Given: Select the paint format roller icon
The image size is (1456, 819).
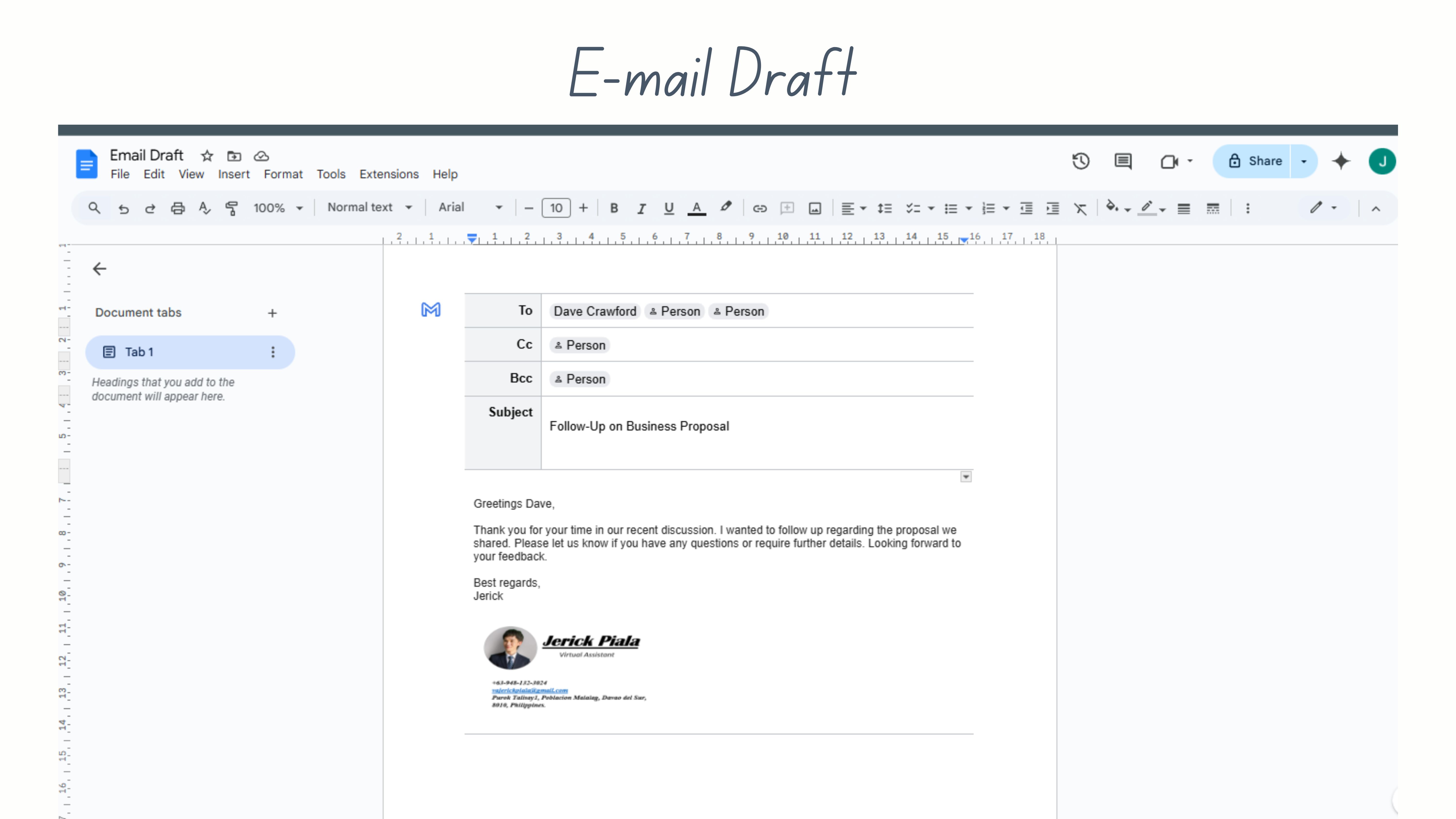Looking at the screenshot, I should [231, 208].
